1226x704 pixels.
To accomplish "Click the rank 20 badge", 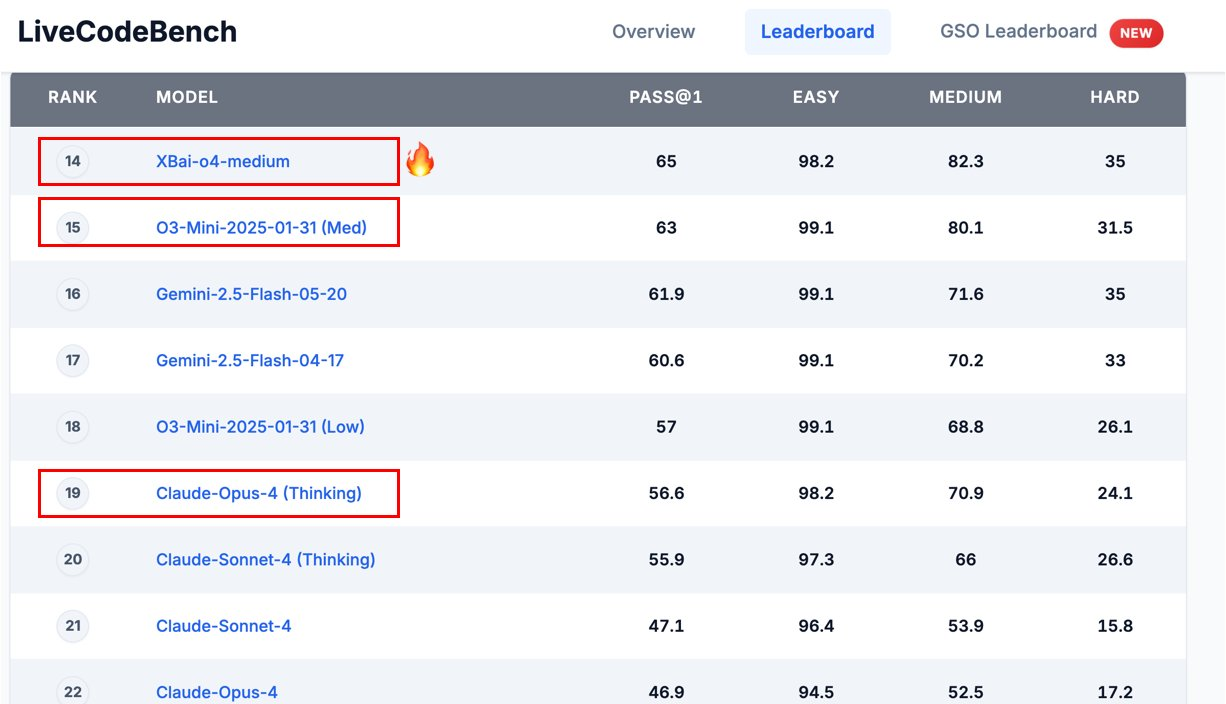I will tap(73, 560).
